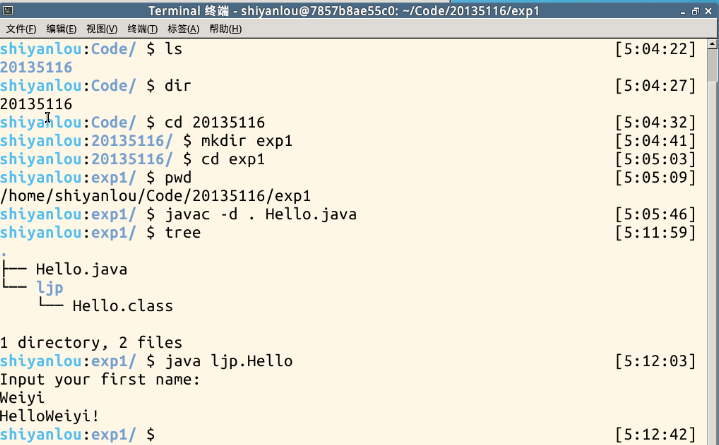Click the 'cd exp1' command
The width and height of the screenshot is (719, 445).
pyautogui.click(x=233, y=159)
